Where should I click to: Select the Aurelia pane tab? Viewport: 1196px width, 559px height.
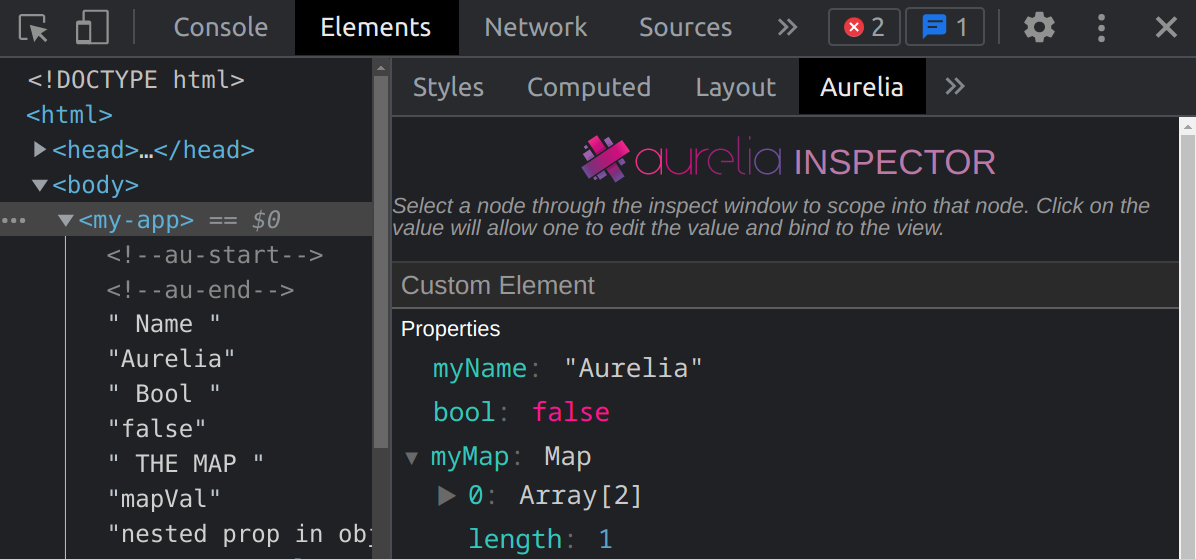pyautogui.click(x=862, y=87)
